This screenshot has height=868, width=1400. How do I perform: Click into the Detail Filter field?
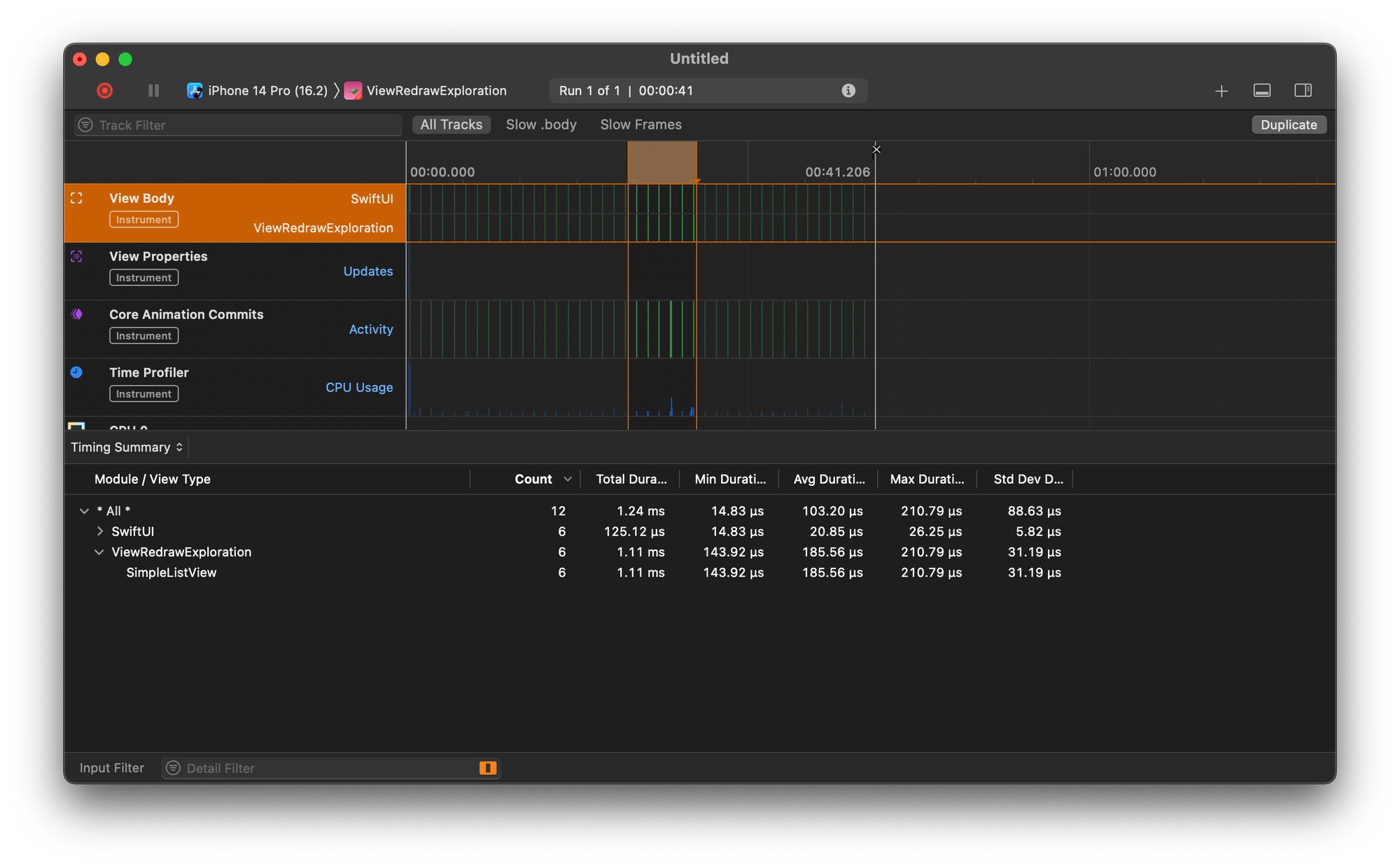(330, 768)
